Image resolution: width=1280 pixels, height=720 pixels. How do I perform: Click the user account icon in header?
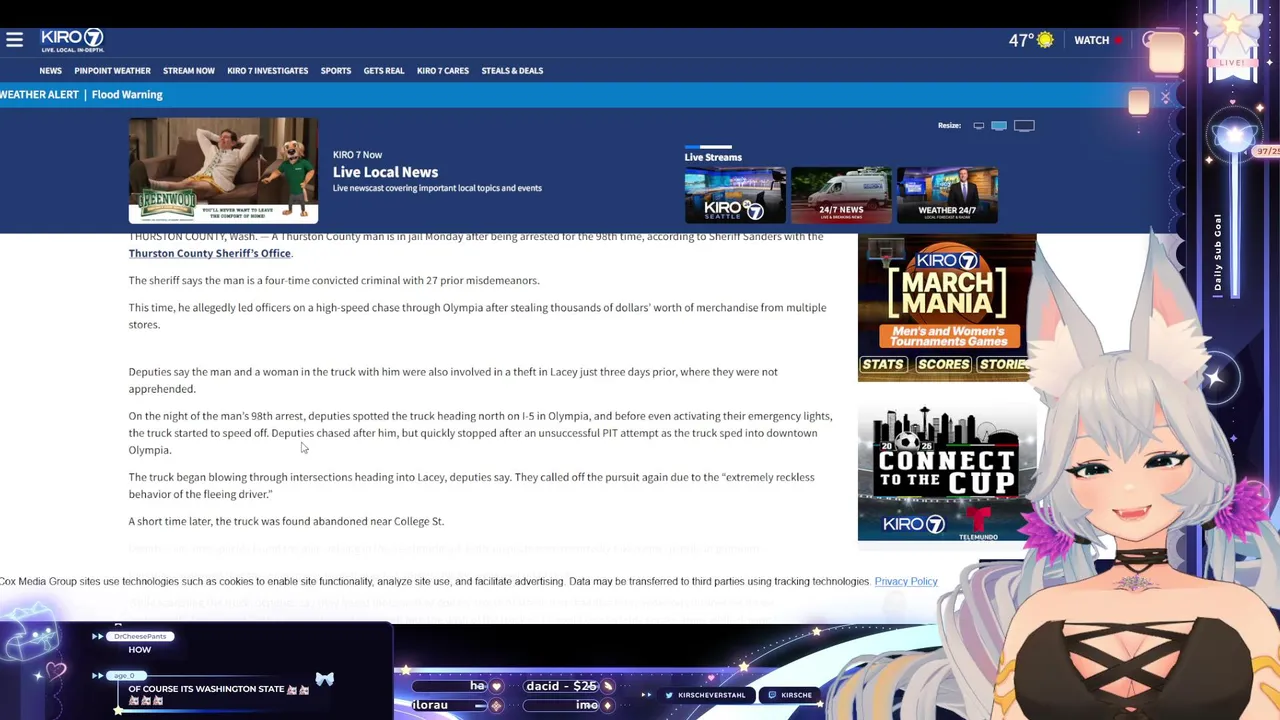(x=1150, y=40)
